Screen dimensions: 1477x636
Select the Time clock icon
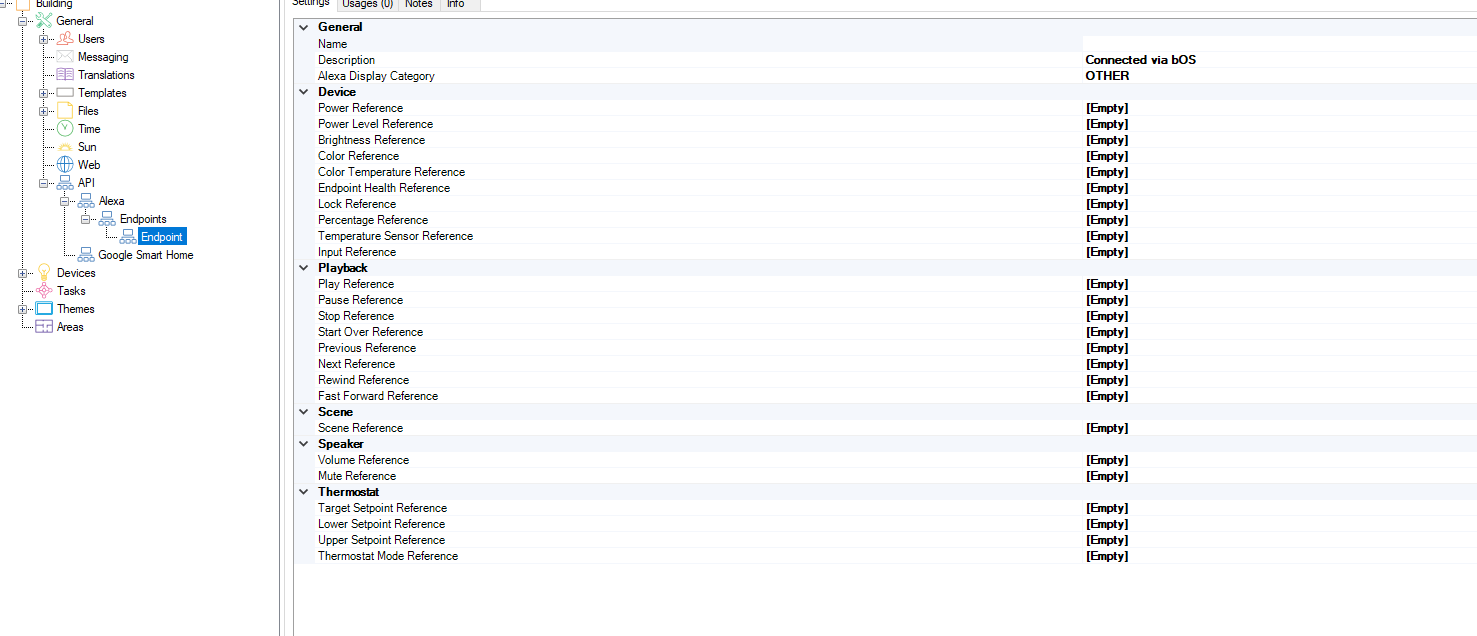65,129
